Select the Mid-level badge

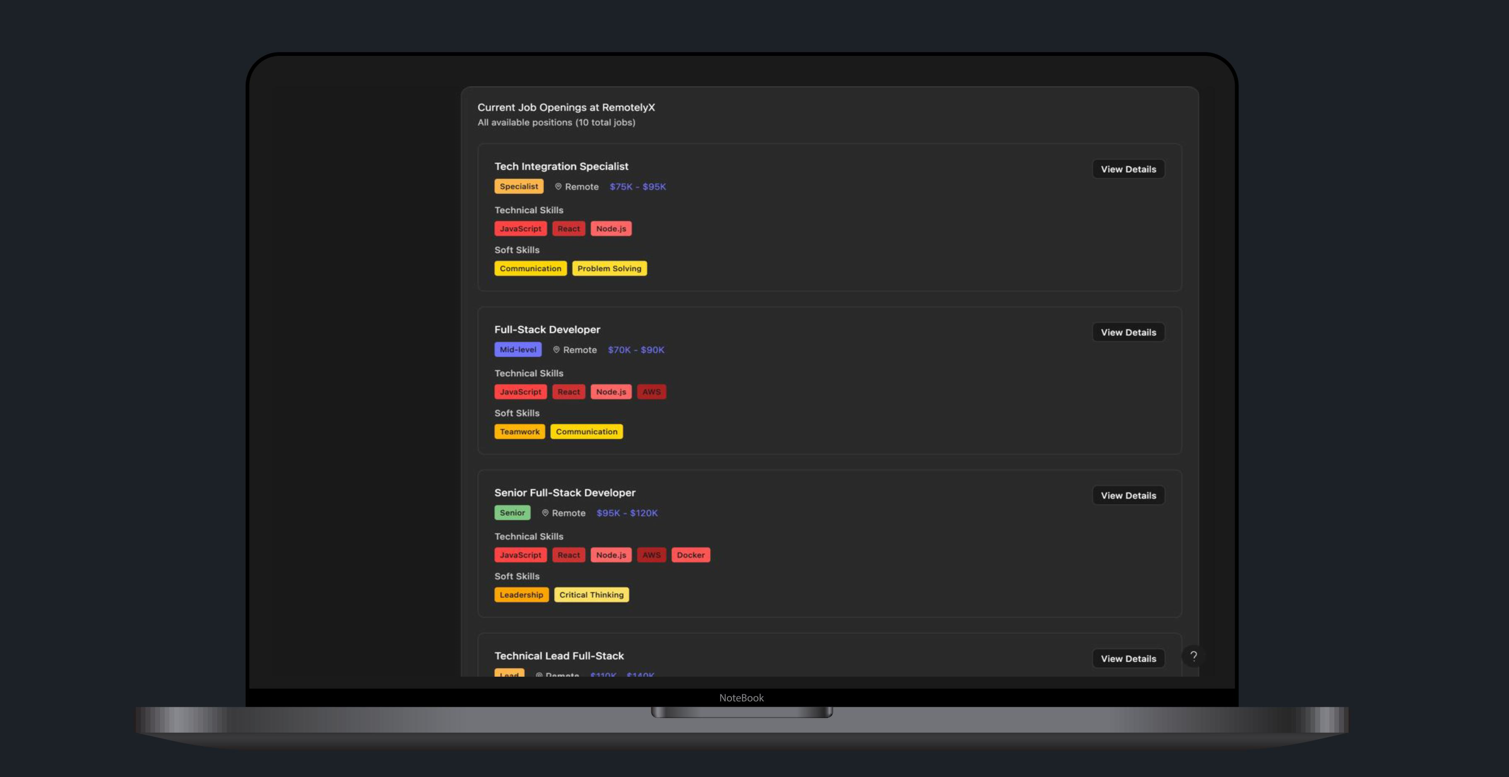click(x=517, y=350)
